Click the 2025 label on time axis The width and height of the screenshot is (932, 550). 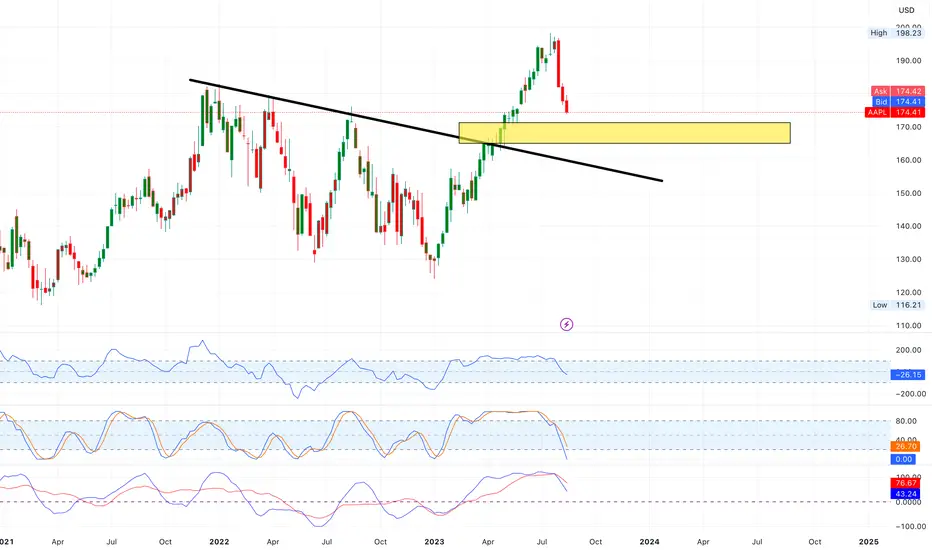869,542
